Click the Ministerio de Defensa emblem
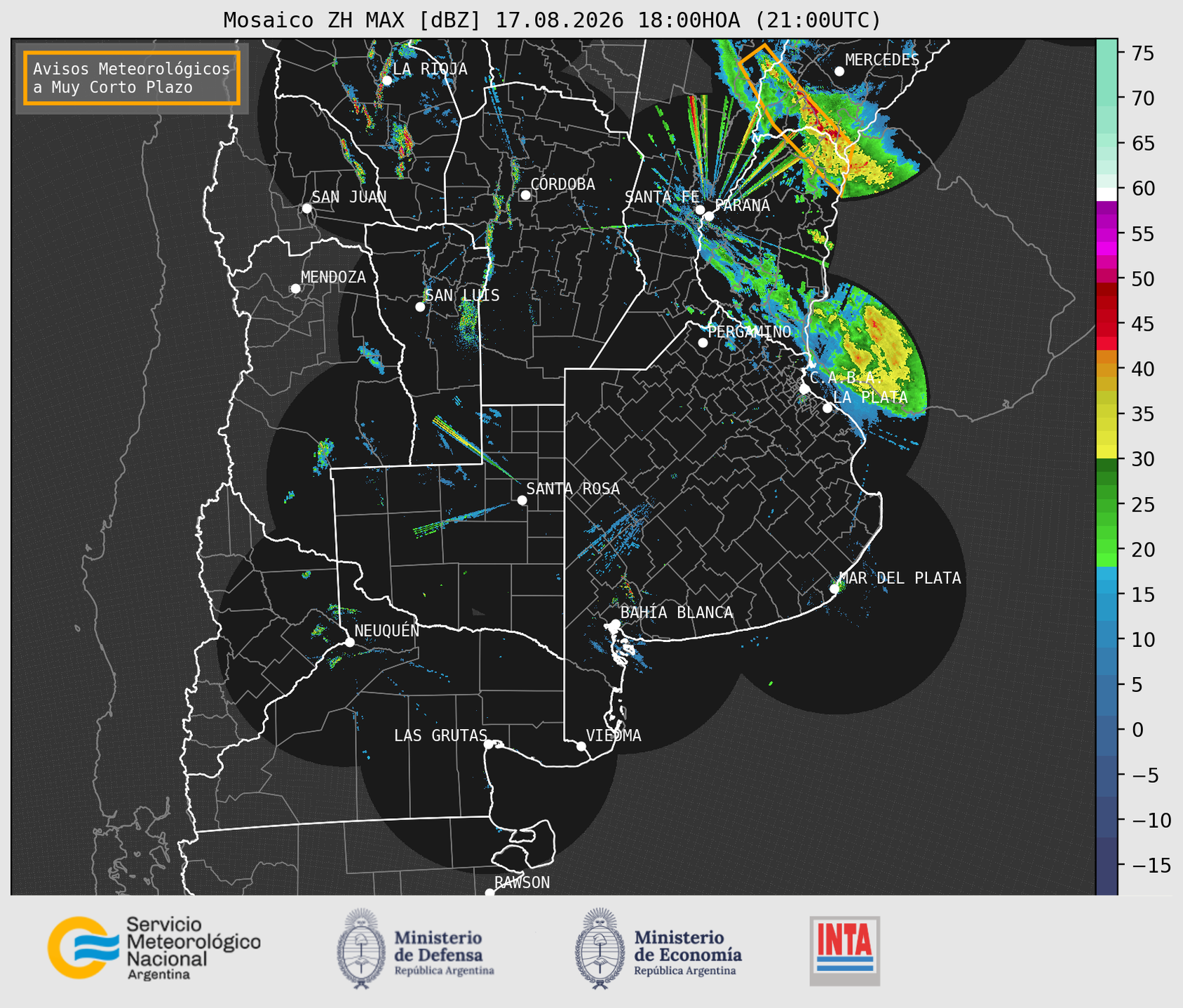This screenshot has width=1183, height=1008. tap(361, 948)
